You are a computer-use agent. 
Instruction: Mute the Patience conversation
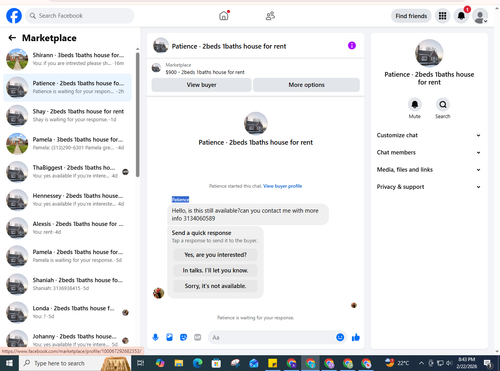click(415, 105)
